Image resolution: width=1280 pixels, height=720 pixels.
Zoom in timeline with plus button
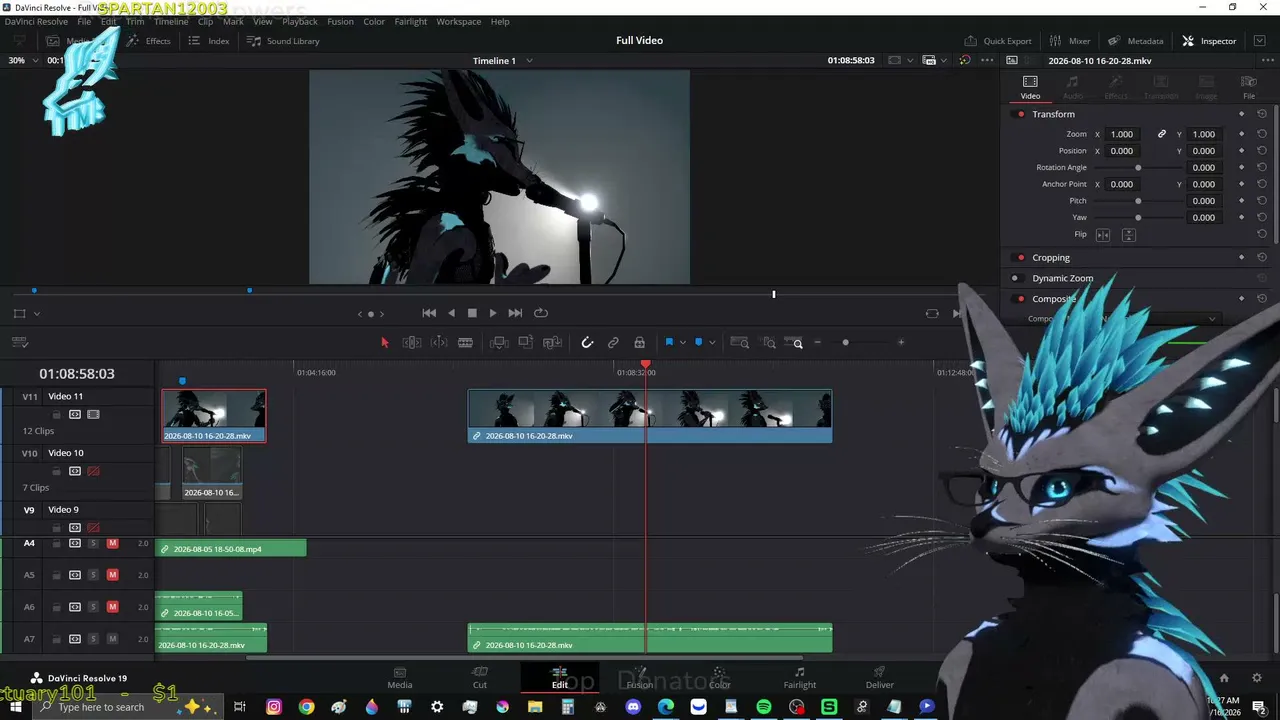pos(901,343)
